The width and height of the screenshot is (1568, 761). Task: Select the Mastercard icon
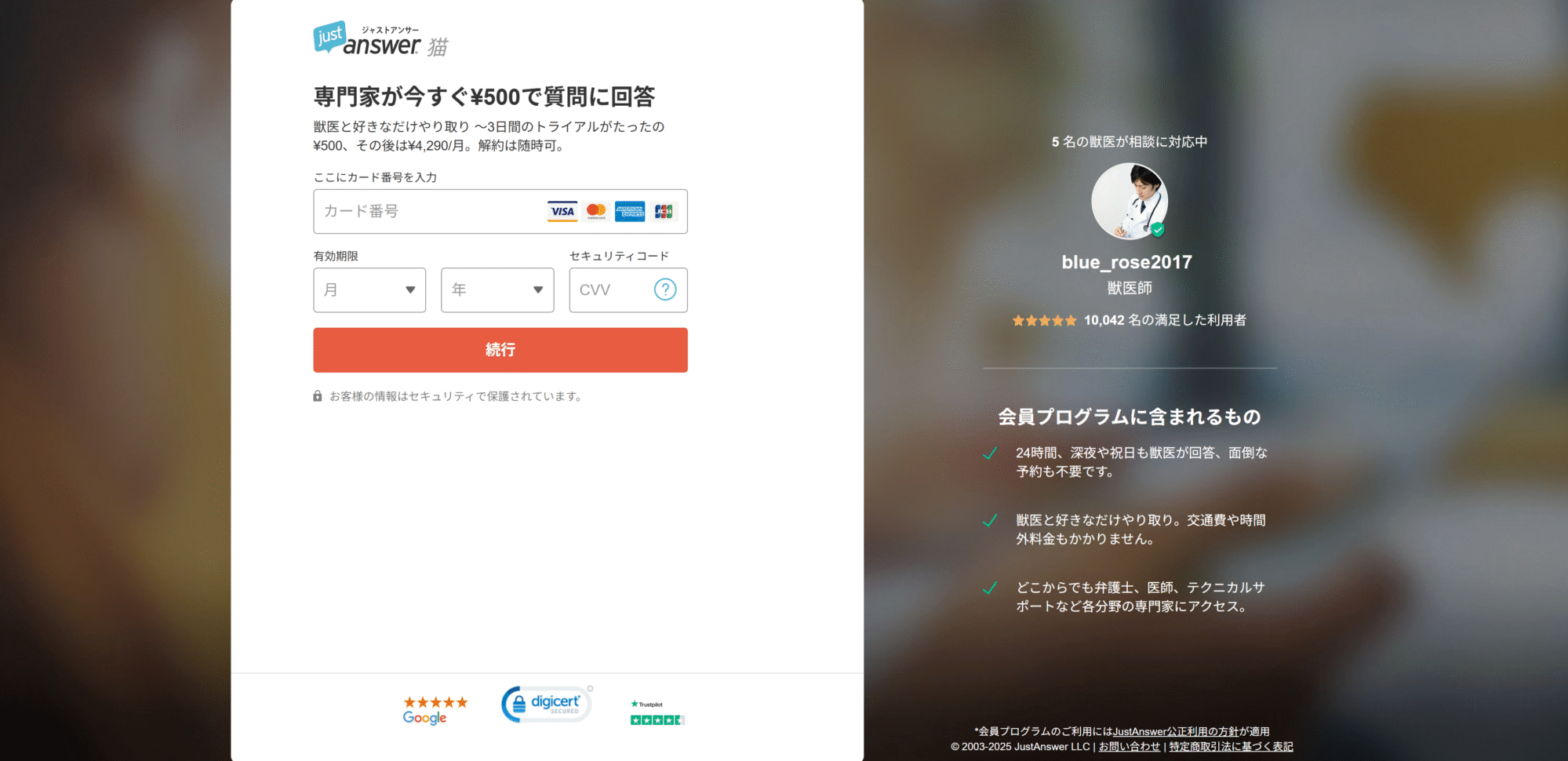coord(596,211)
